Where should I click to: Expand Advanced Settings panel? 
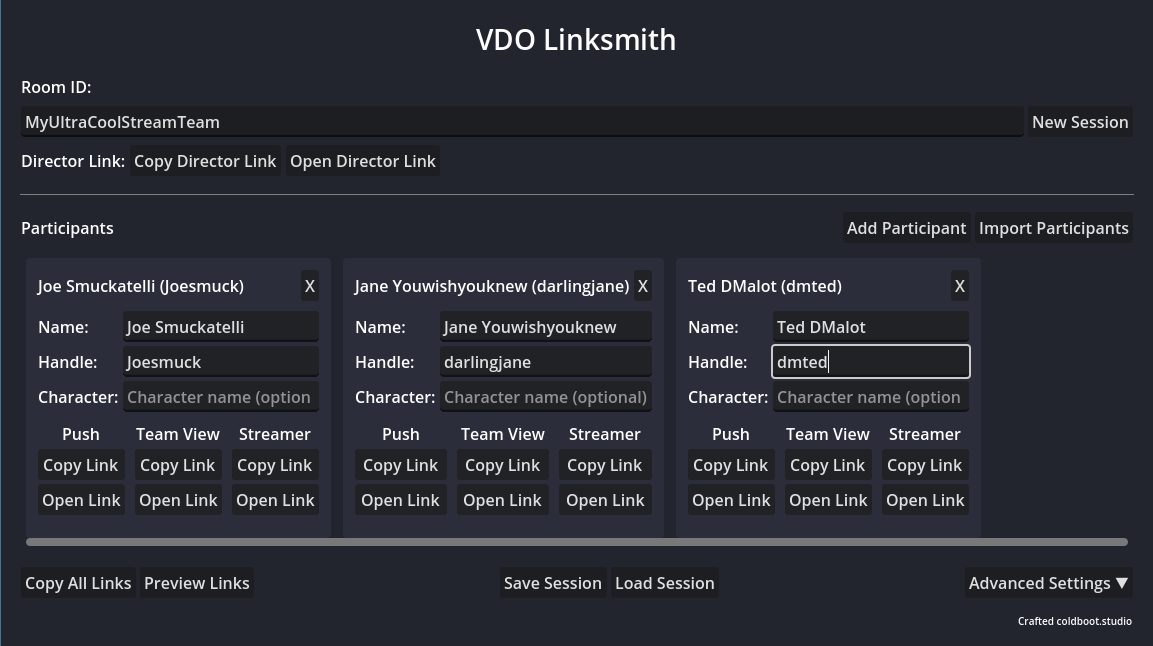1049,583
